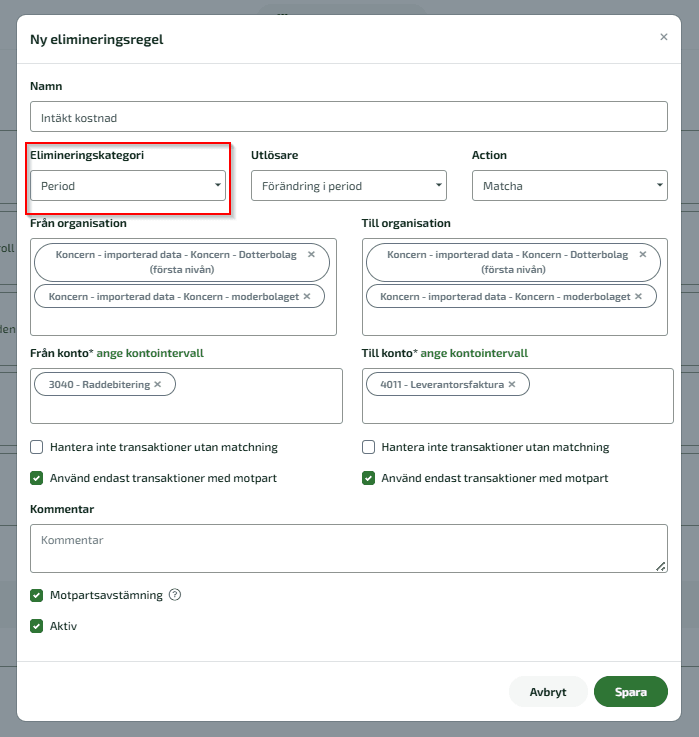Click ange kontointervall link for Till konto
699x737 pixels.
coord(474,353)
